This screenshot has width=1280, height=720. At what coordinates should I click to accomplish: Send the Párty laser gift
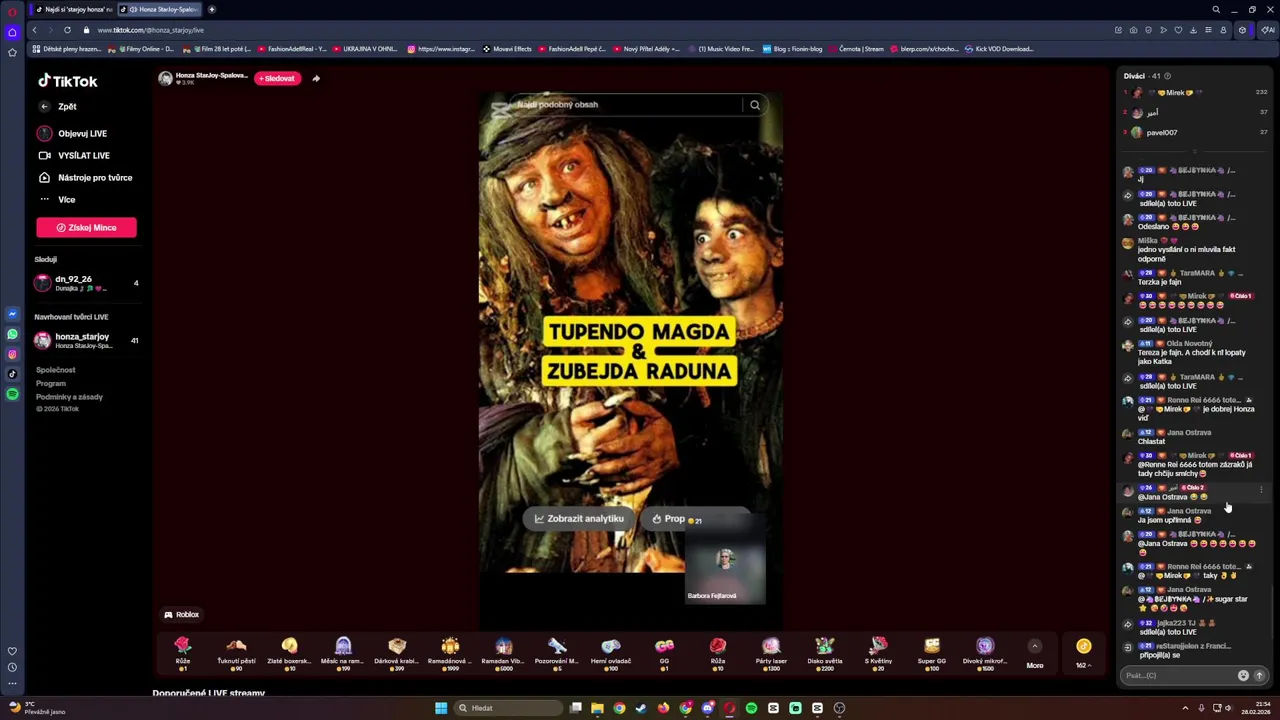pos(771,653)
